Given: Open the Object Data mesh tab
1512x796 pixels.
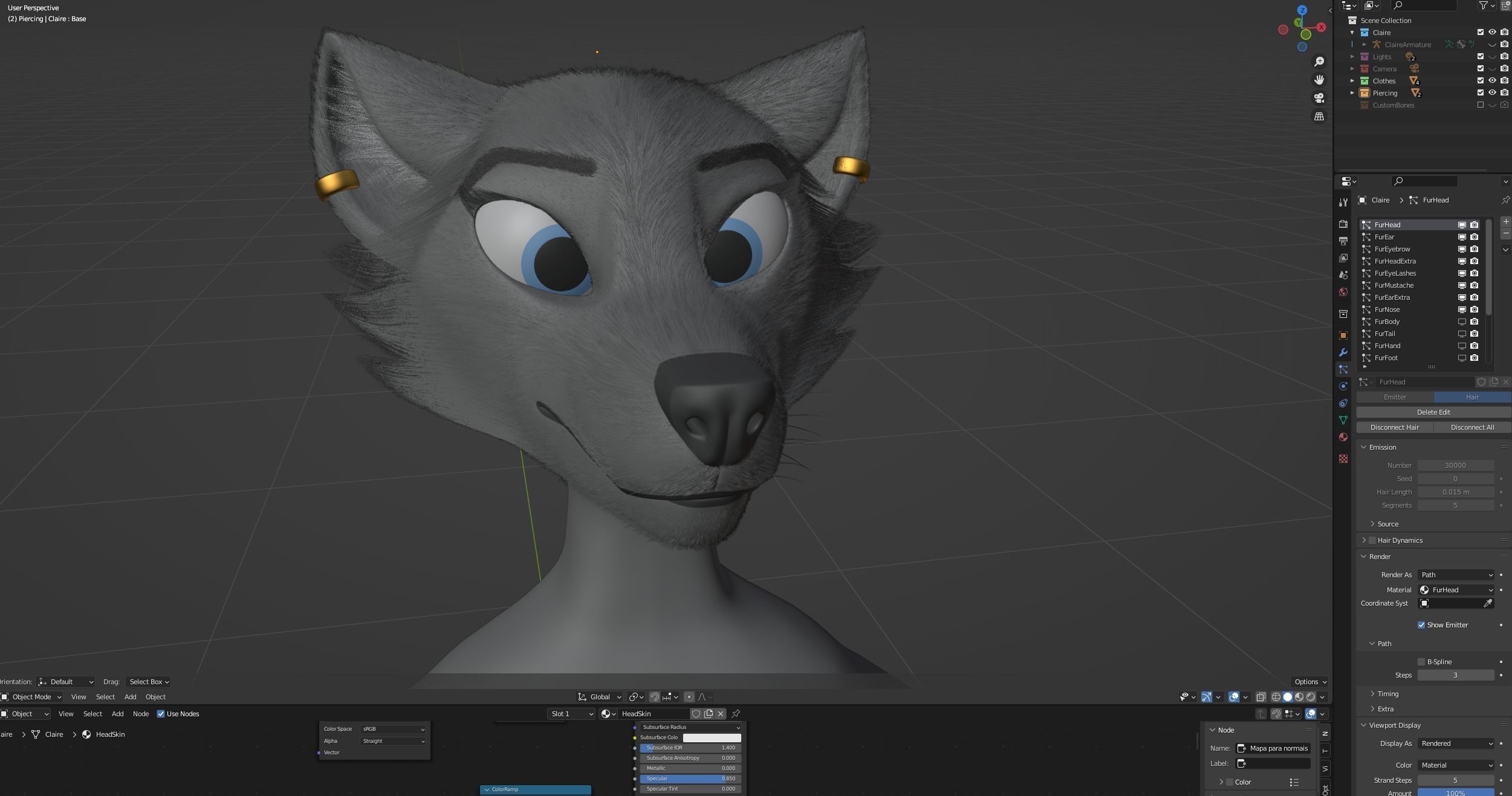Looking at the screenshot, I should point(1343,420).
